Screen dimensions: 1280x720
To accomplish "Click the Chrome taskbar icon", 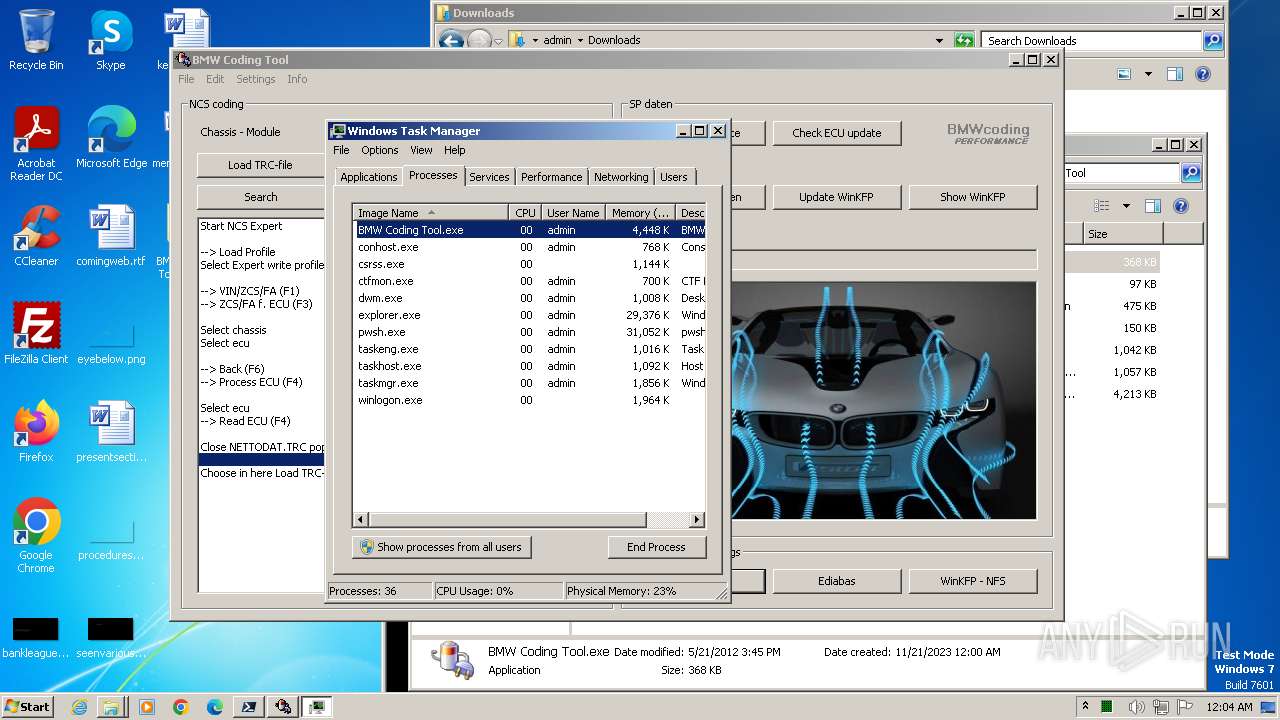I will (x=180, y=707).
